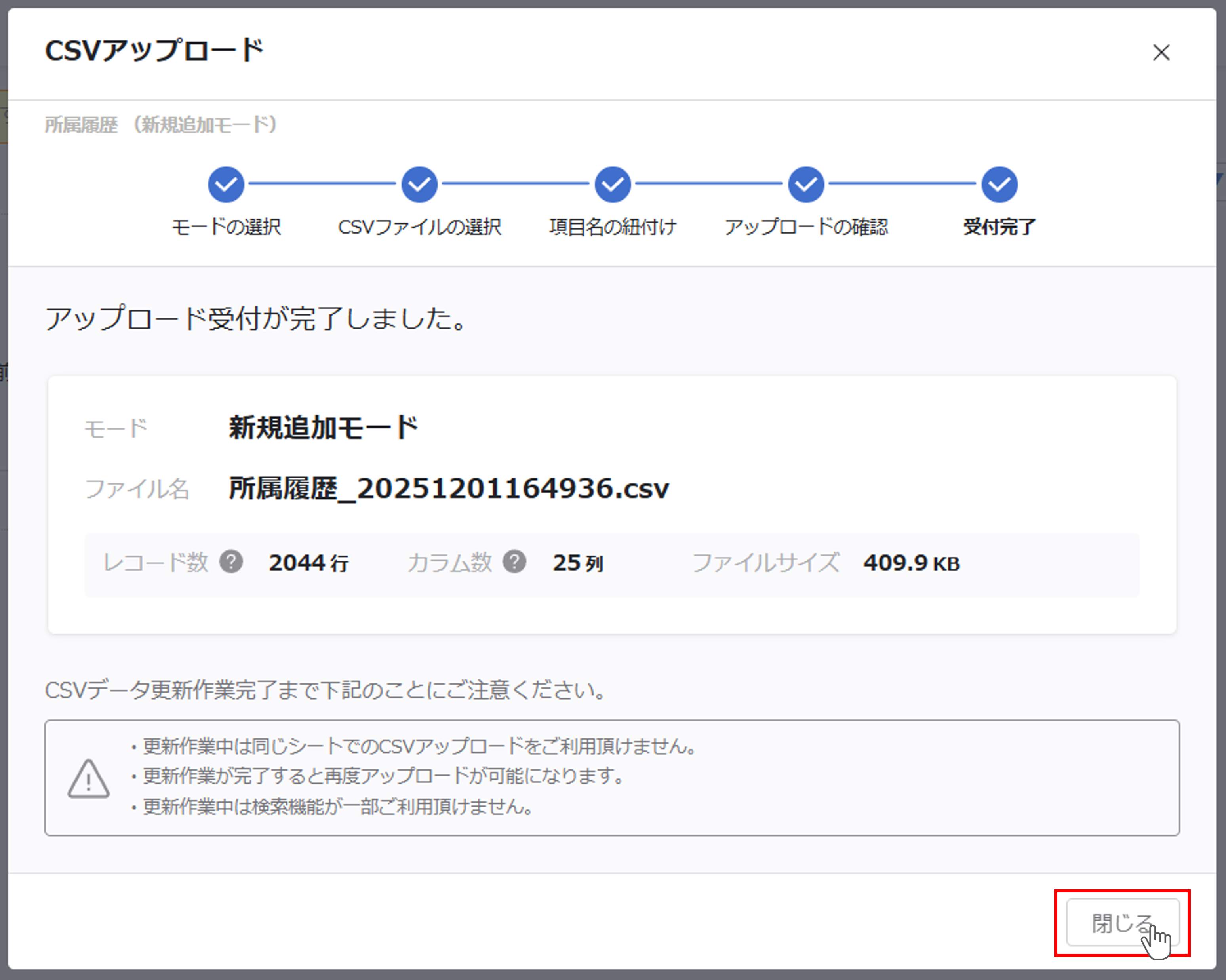Select the モードの選択 step label
Viewport: 1226px width, 980px height.
coord(226,227)
